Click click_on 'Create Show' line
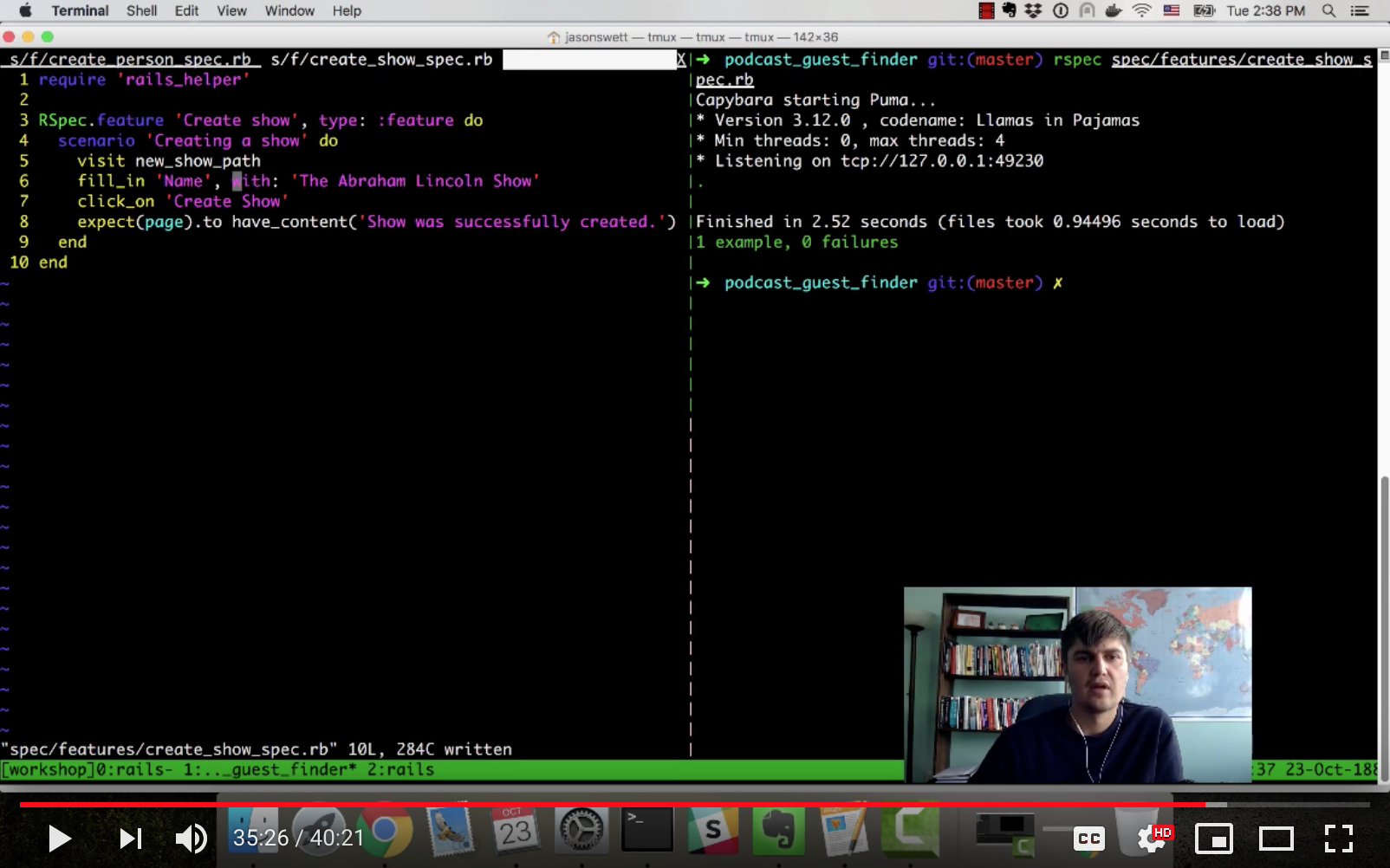 (183, 202)
